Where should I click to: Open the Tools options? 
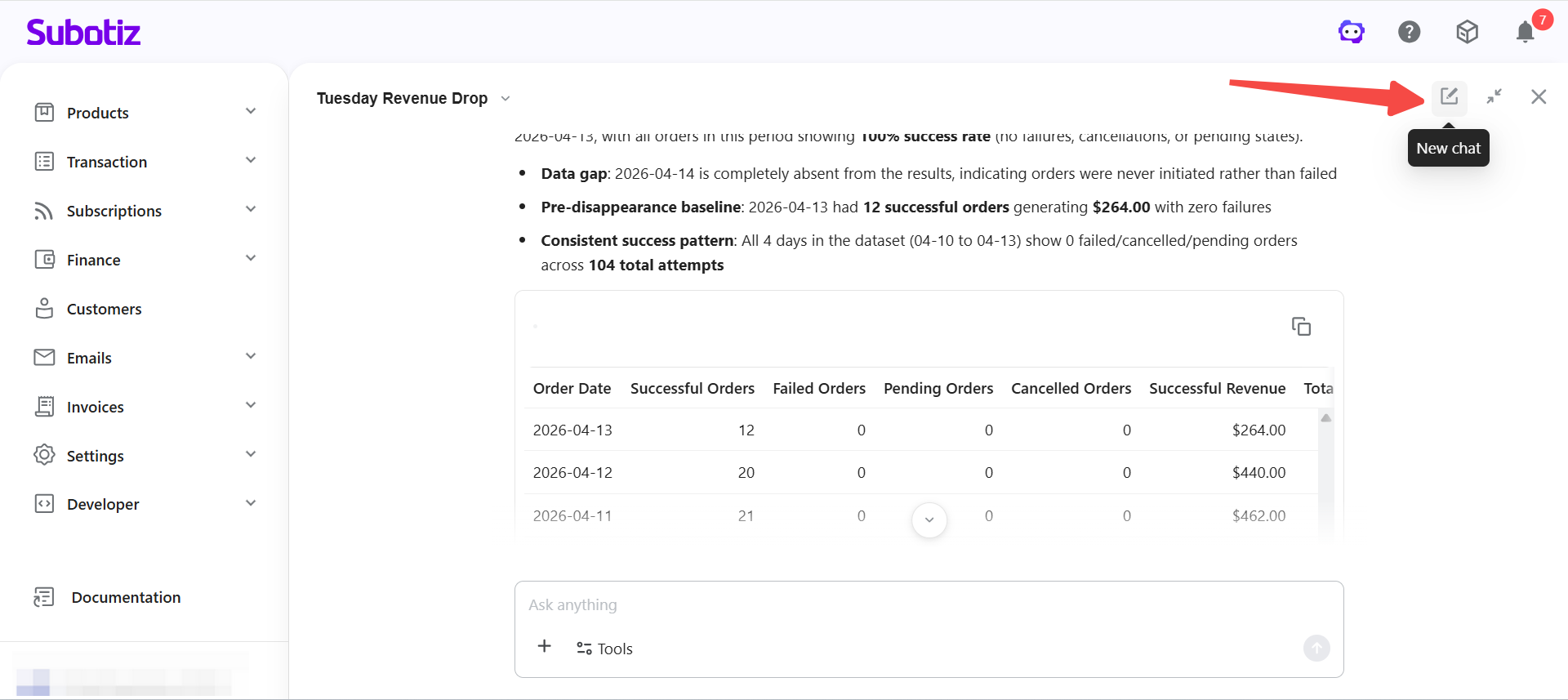(x=605, y=649)
